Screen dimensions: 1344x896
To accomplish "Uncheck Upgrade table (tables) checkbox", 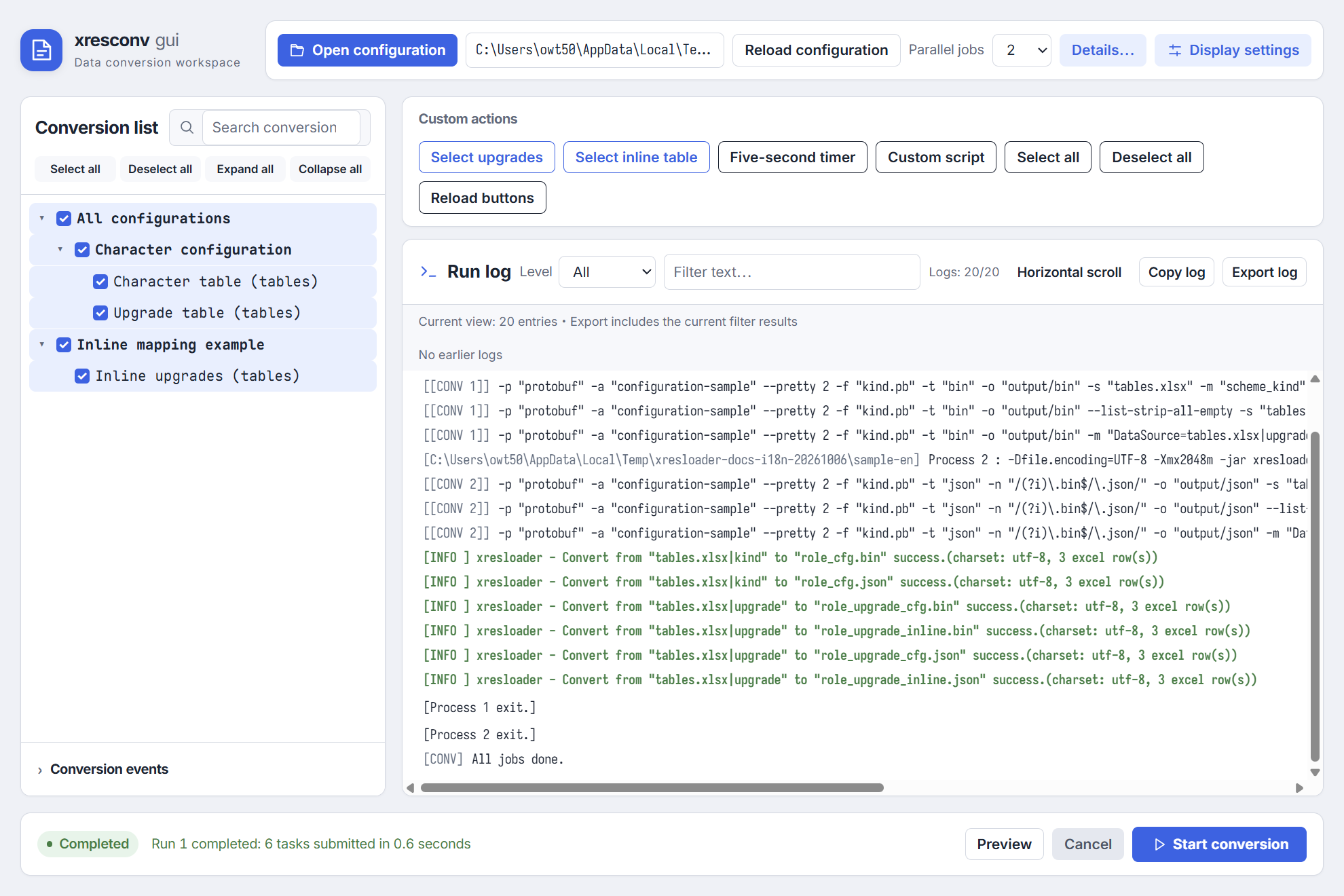I will coord(100,313).
